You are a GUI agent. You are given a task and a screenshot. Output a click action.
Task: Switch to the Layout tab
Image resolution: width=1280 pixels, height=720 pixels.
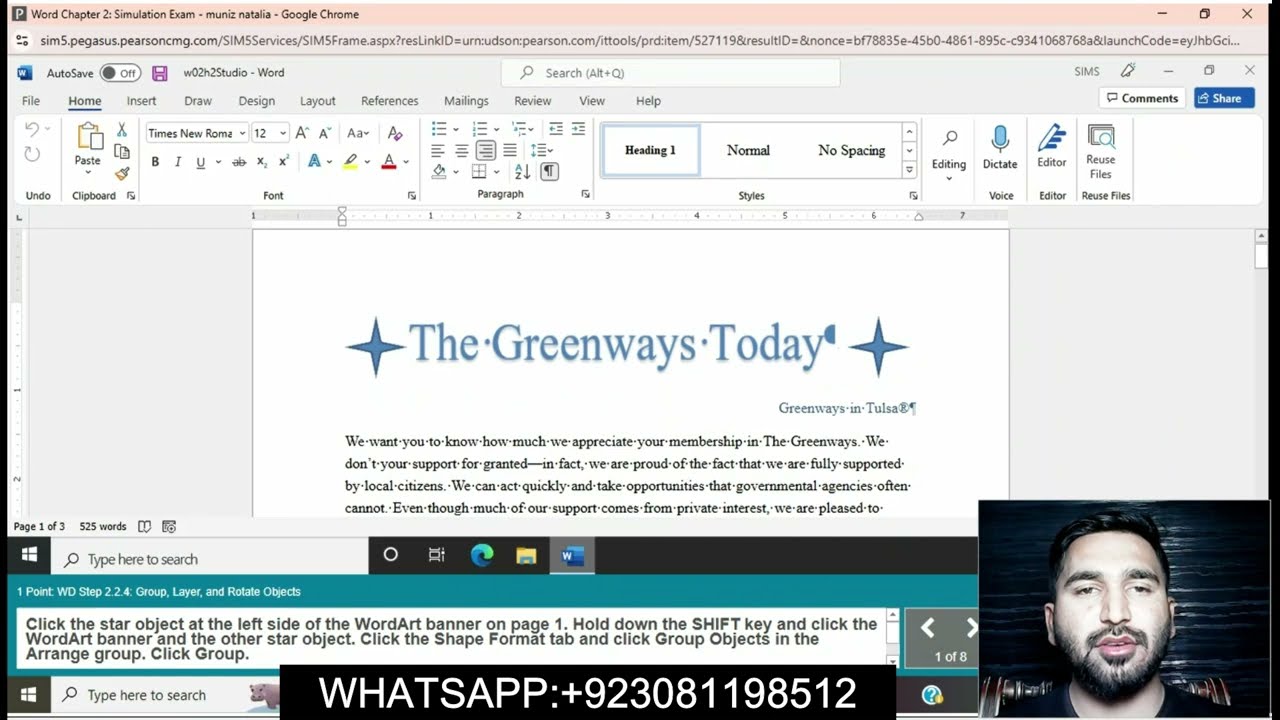(x=318, y=101)
